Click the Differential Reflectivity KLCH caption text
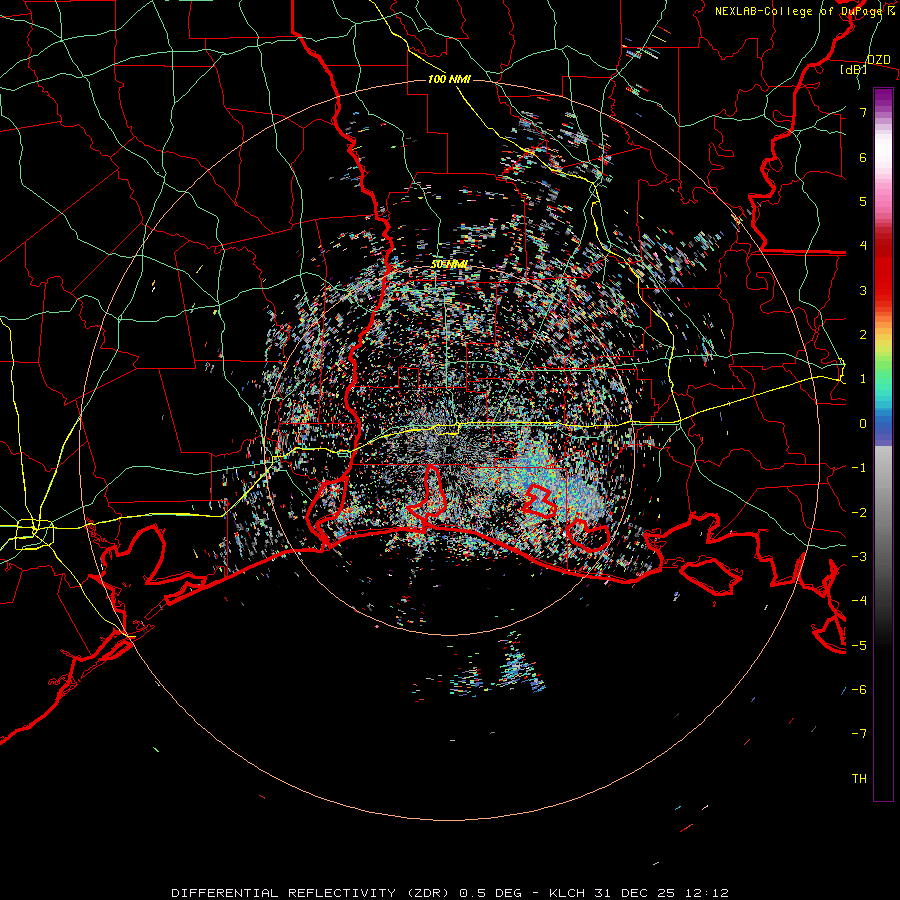 coord(450,893)
